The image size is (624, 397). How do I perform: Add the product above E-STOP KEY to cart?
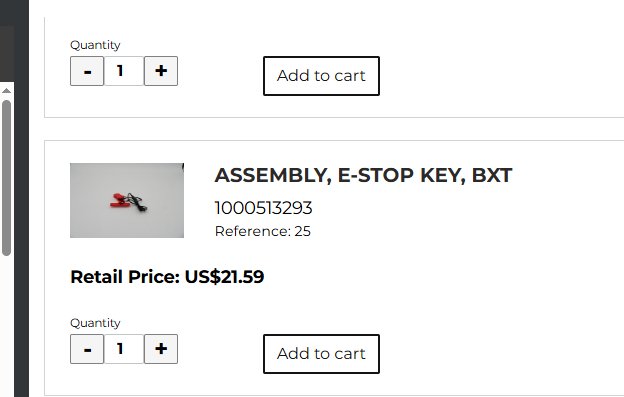321,76
